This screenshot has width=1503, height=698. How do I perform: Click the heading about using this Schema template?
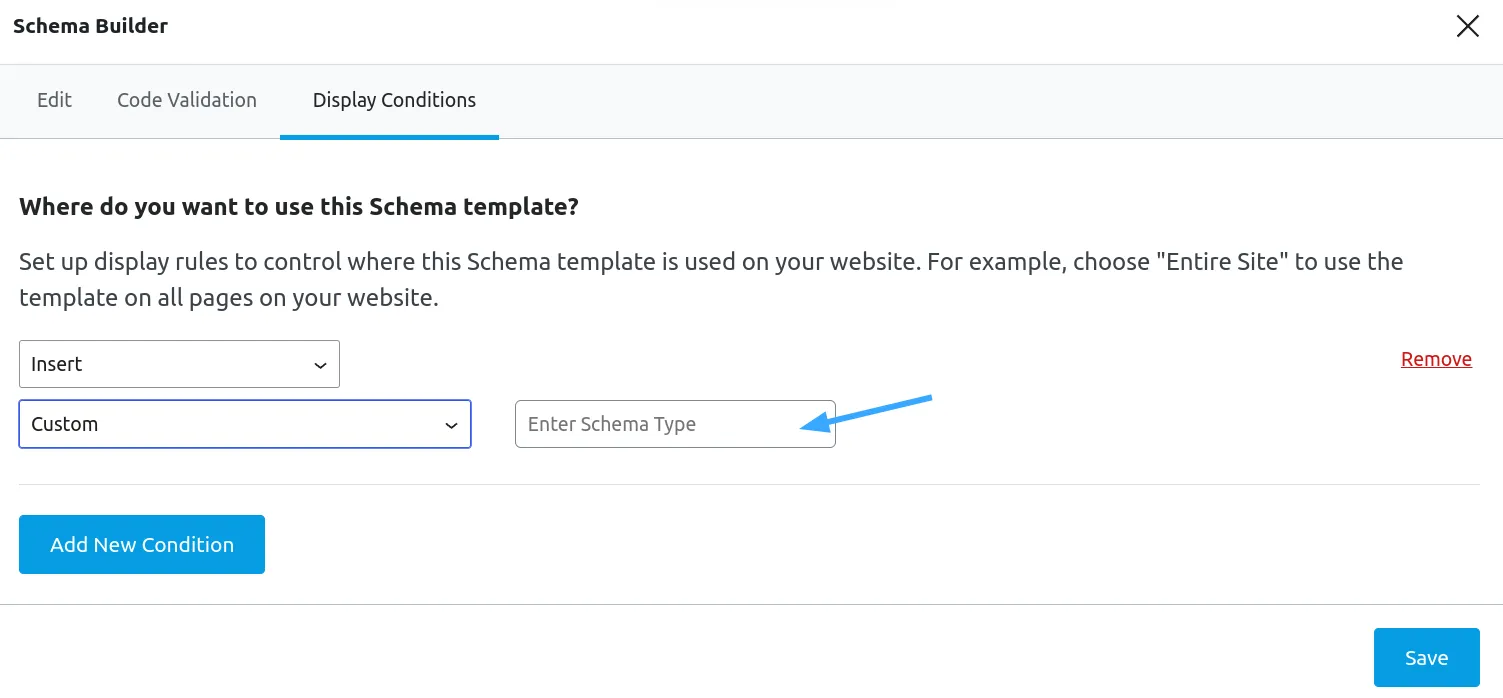[299, 207]
